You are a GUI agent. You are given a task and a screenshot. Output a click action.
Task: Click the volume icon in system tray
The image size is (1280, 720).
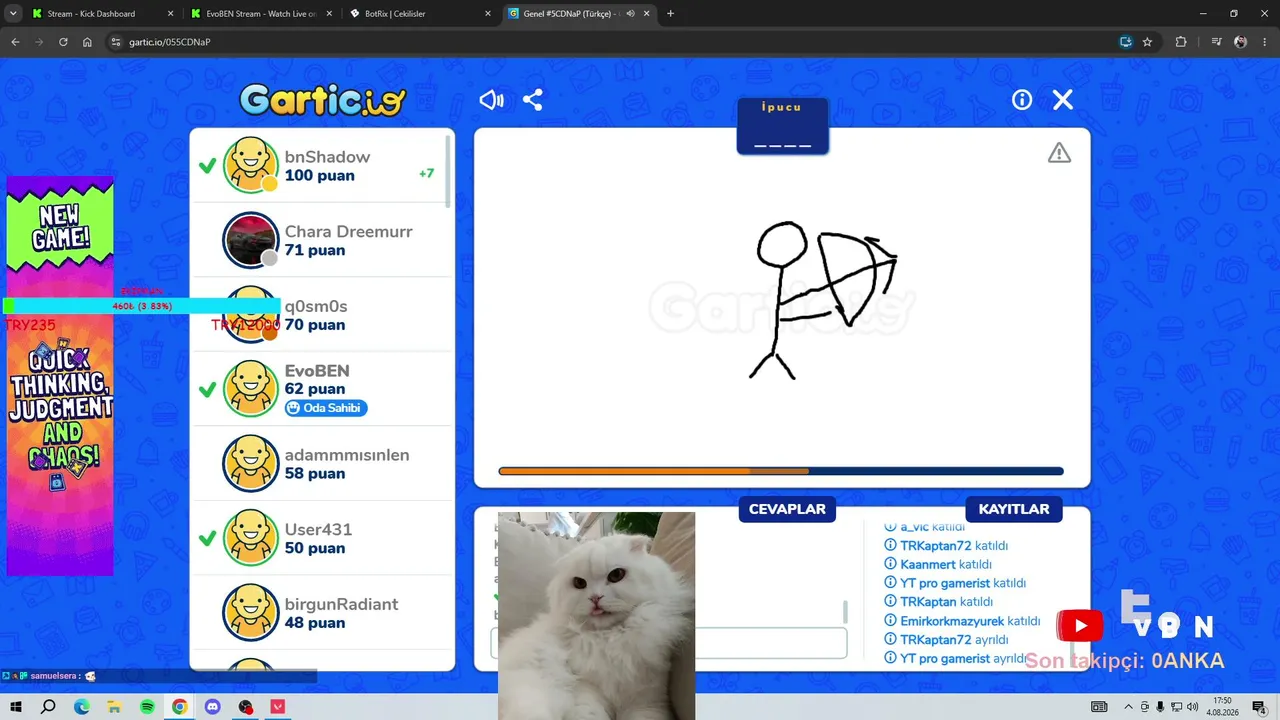1192,707
